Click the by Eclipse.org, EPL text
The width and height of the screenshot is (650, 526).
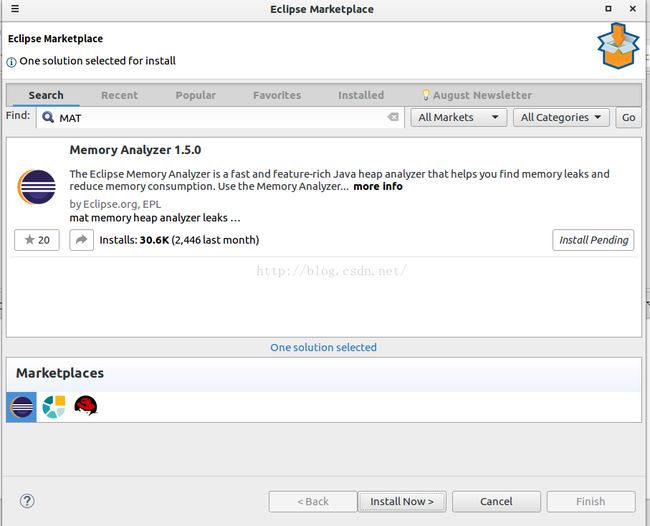click(x=115, y=204)
